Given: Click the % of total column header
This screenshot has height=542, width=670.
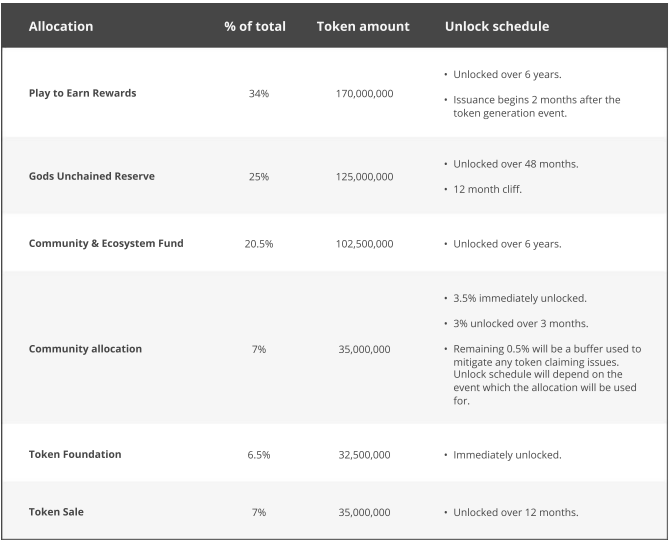Looking at the screenshot, I should [x=255, y=26].
